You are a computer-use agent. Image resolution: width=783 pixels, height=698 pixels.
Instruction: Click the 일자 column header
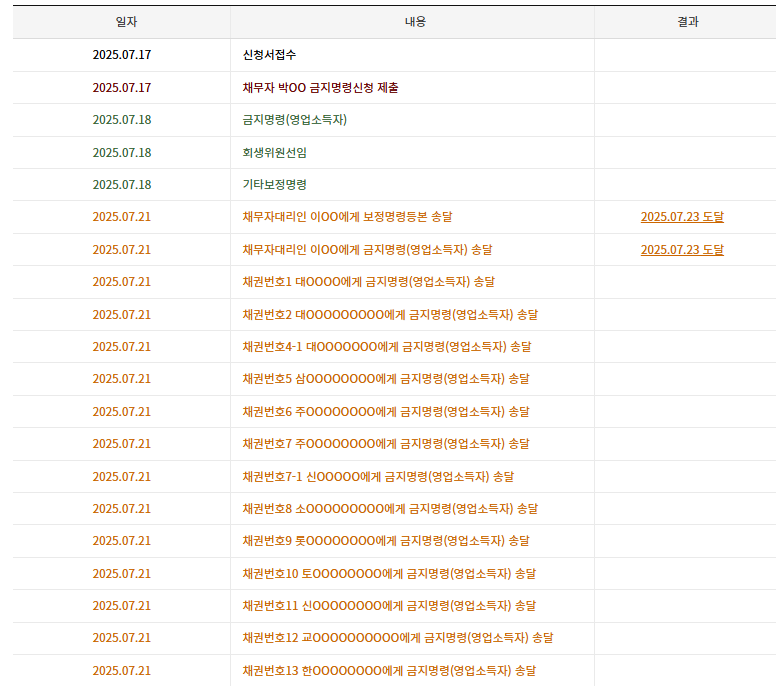click(x=126, y=21)
